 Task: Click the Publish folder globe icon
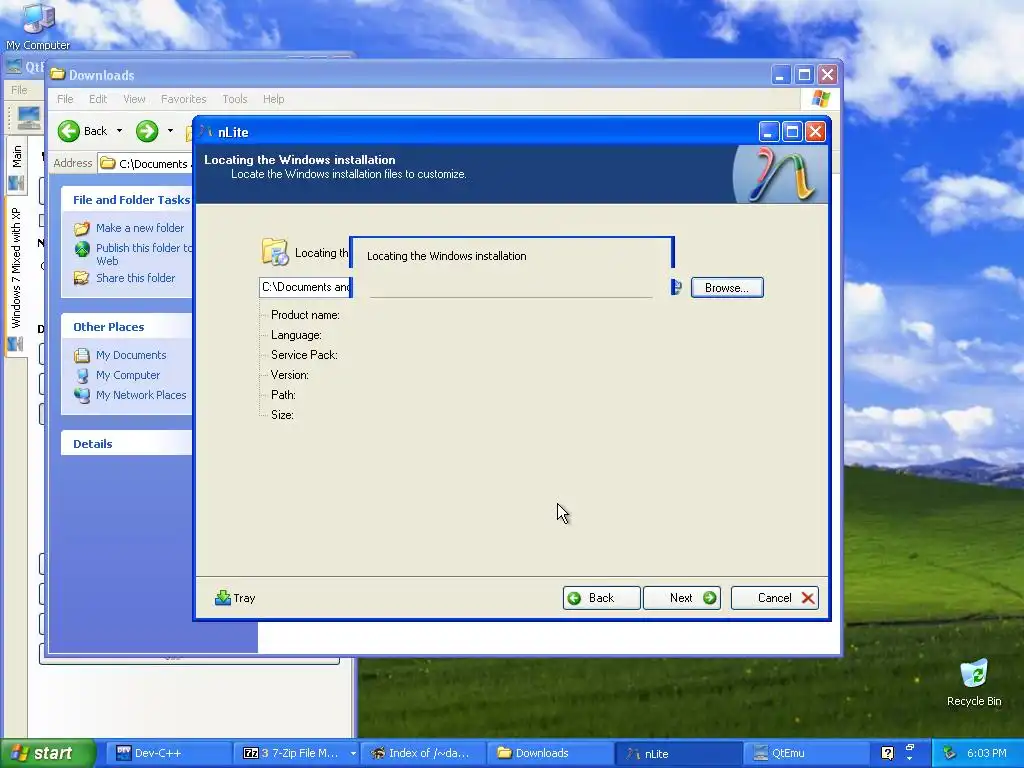pyautogui.click(x=82, y=249)
